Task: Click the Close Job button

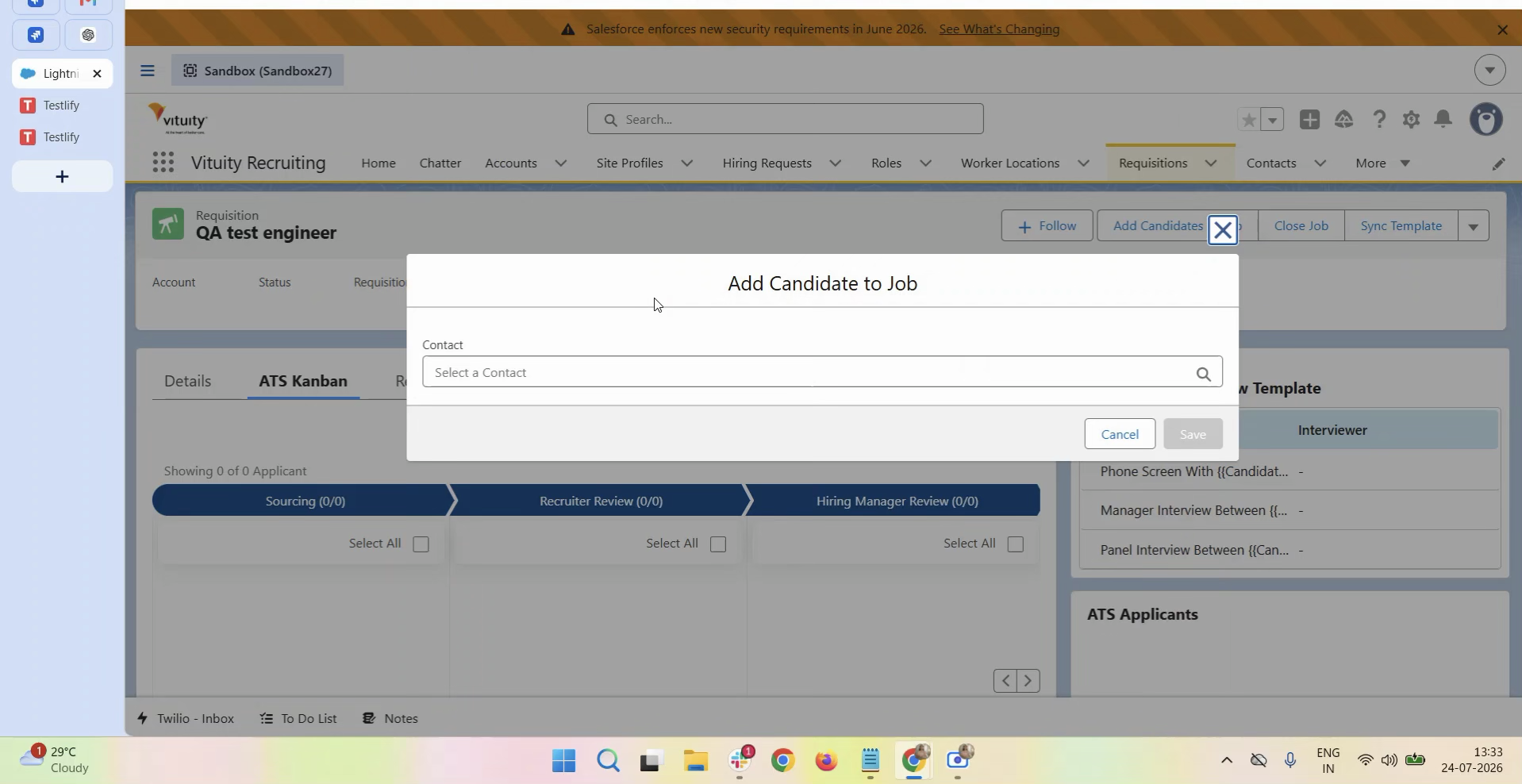Action: (x=1301, y=226)
